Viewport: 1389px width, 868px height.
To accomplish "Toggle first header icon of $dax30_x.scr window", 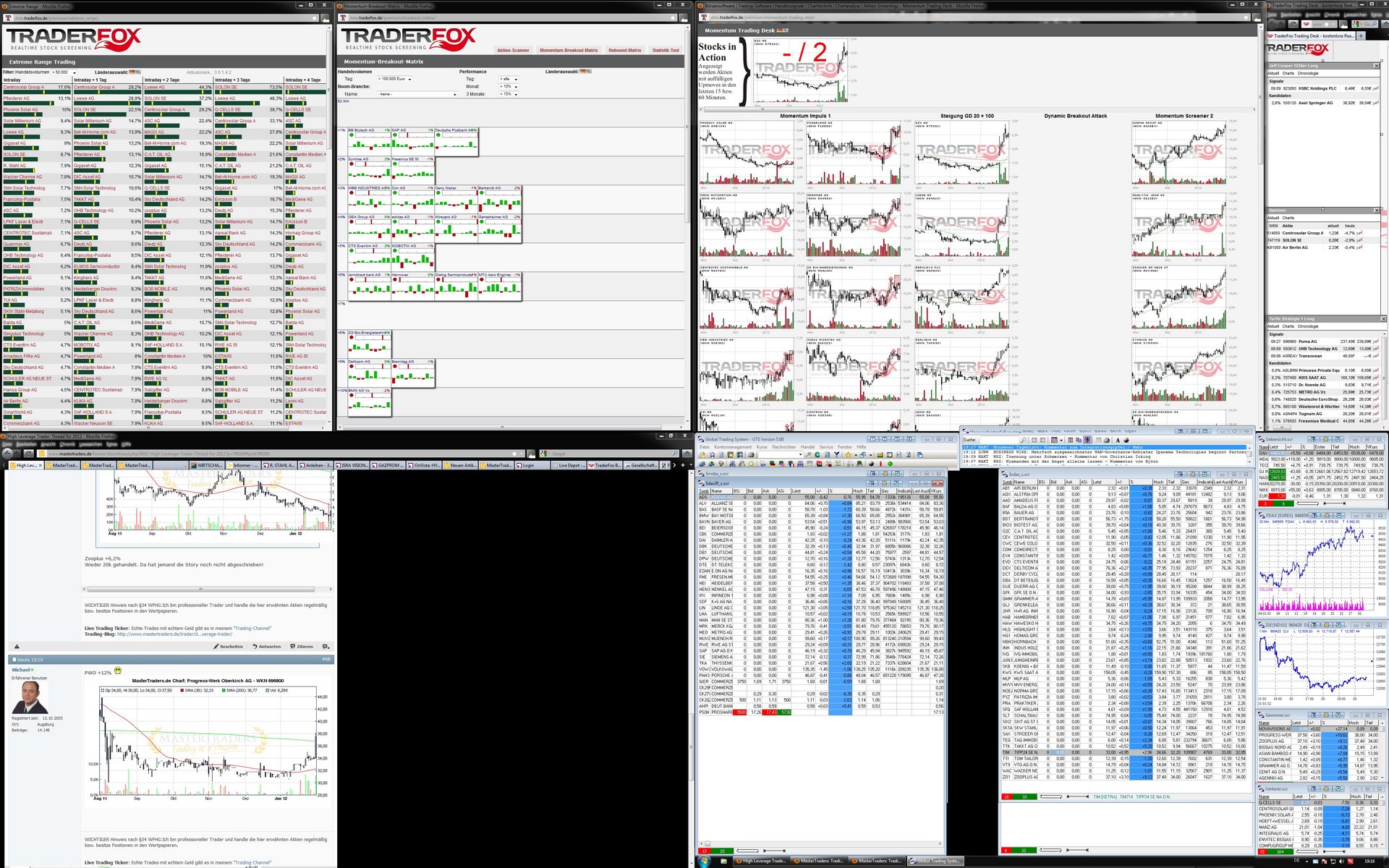I will pos(872,483).
